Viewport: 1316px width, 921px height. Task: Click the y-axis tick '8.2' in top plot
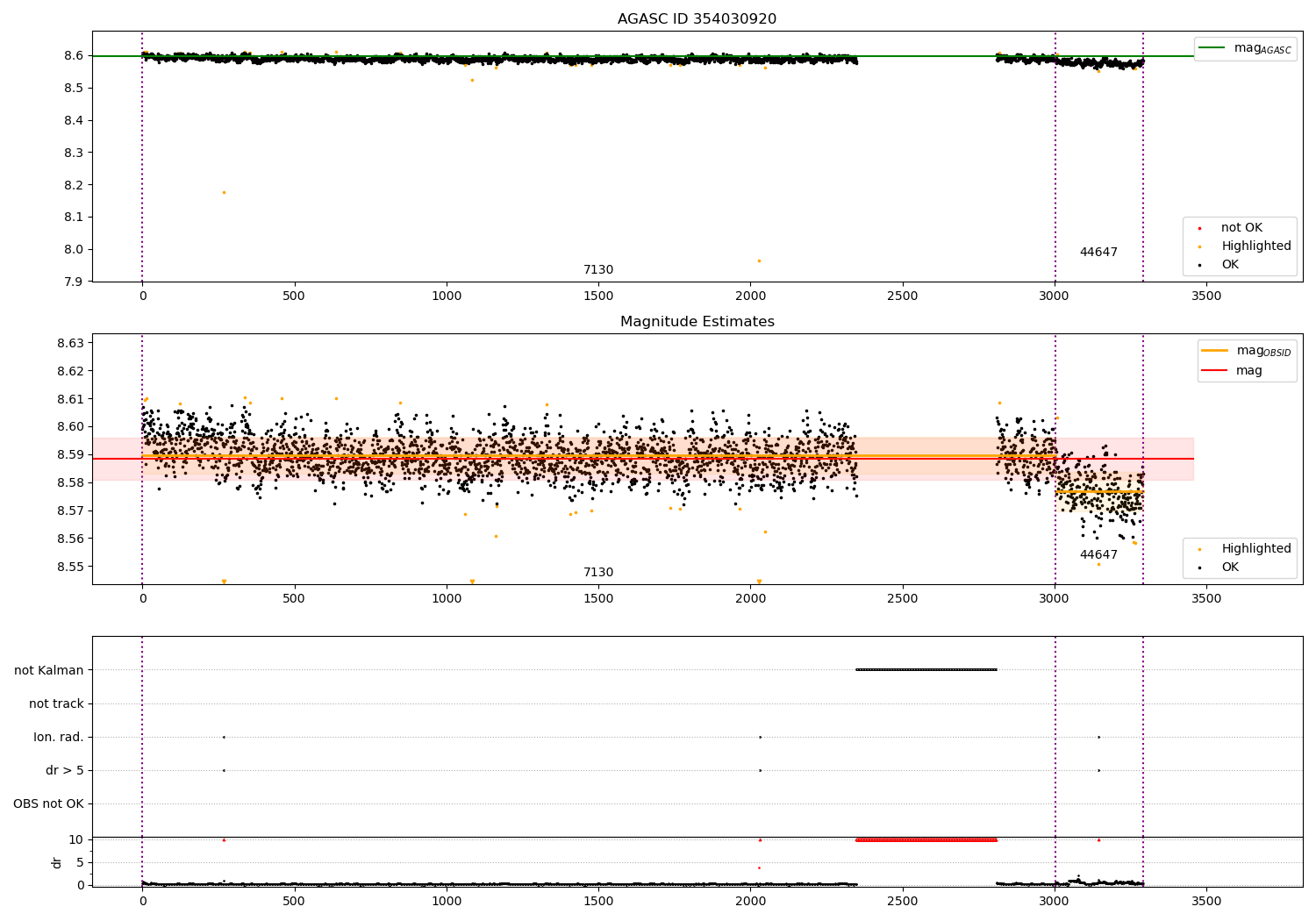click(73, 185)
